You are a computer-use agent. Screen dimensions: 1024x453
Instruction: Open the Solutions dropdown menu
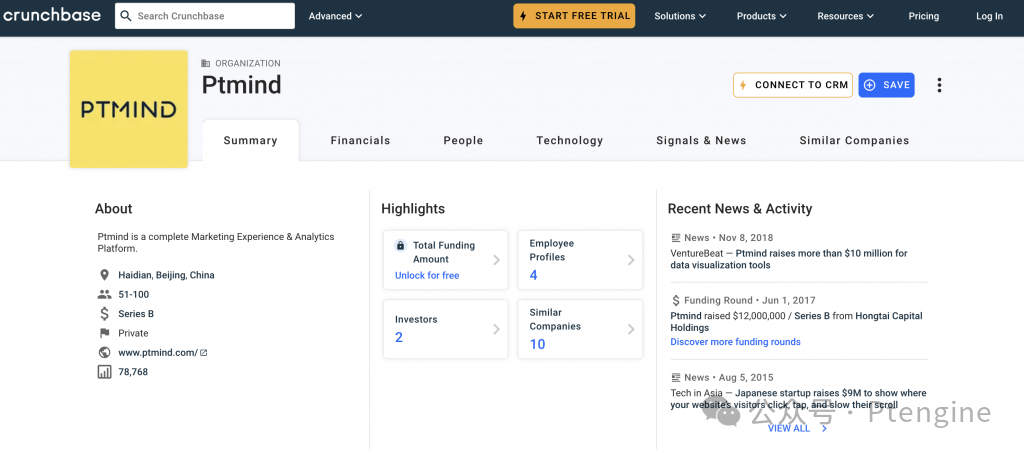click(680, 16)
